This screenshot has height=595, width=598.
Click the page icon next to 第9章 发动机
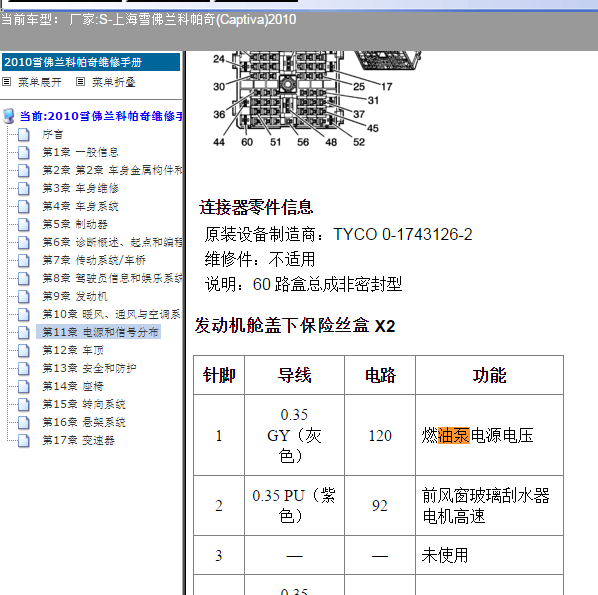[24, 296]
